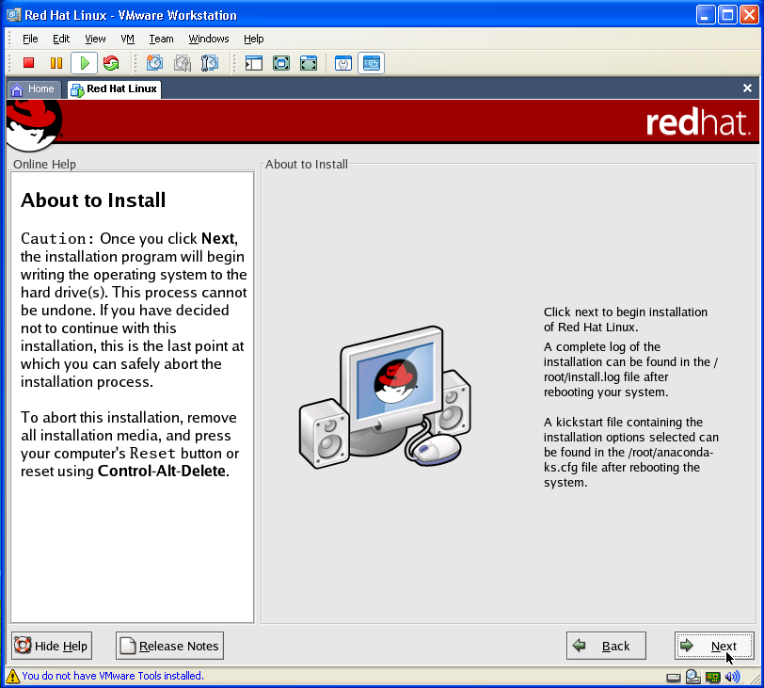Click the green Power On play icon
This screenshot has height=688, width=764.
pyautogui.click(x=84, y=63)
